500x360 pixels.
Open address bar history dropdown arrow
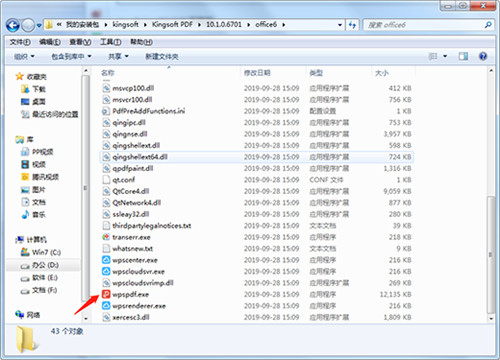coord(340,25)
